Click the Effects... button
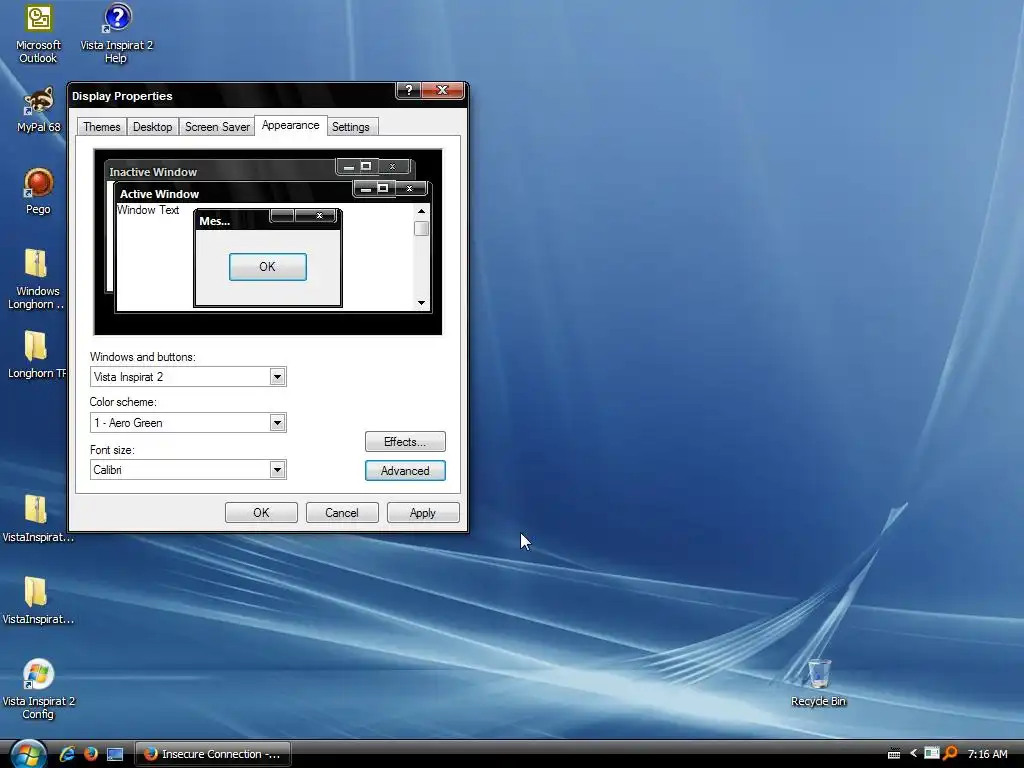The width and height of the screenshot is (1024, 768). [405, 442]
